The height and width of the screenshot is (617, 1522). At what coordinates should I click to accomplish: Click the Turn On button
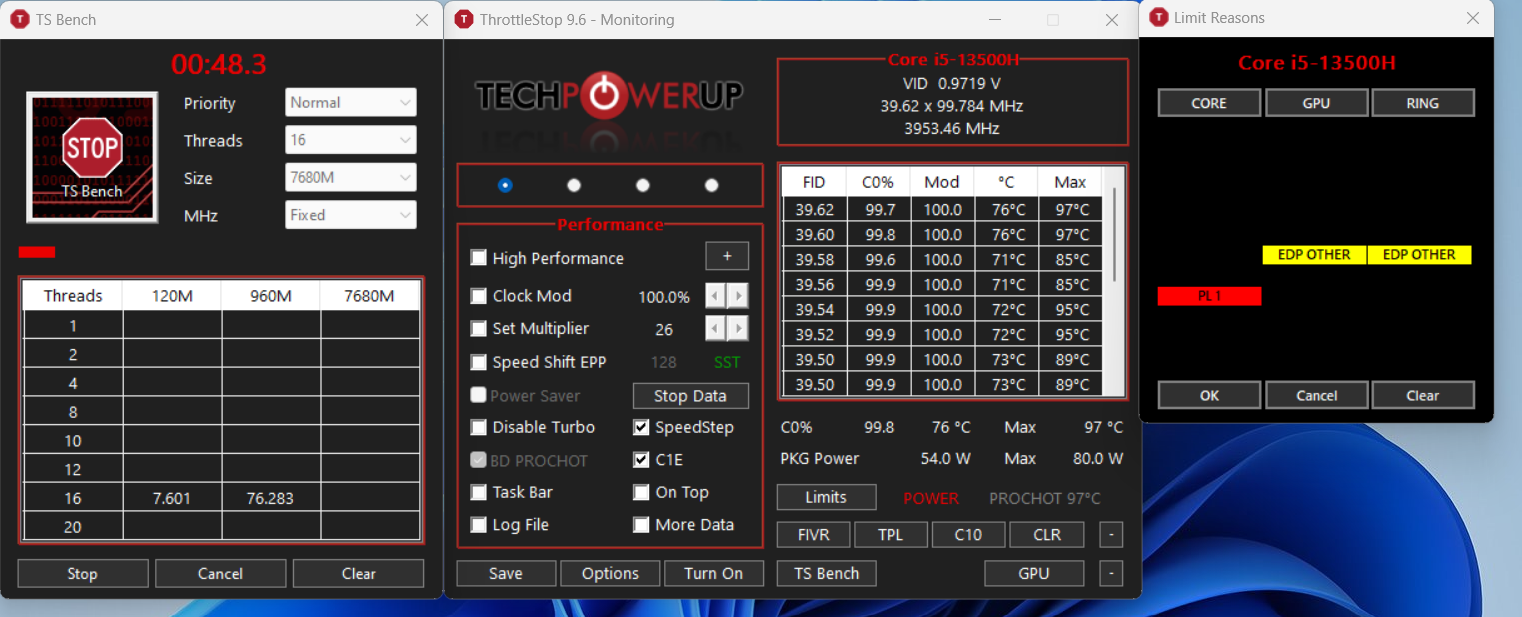click(x=714, y=573)
